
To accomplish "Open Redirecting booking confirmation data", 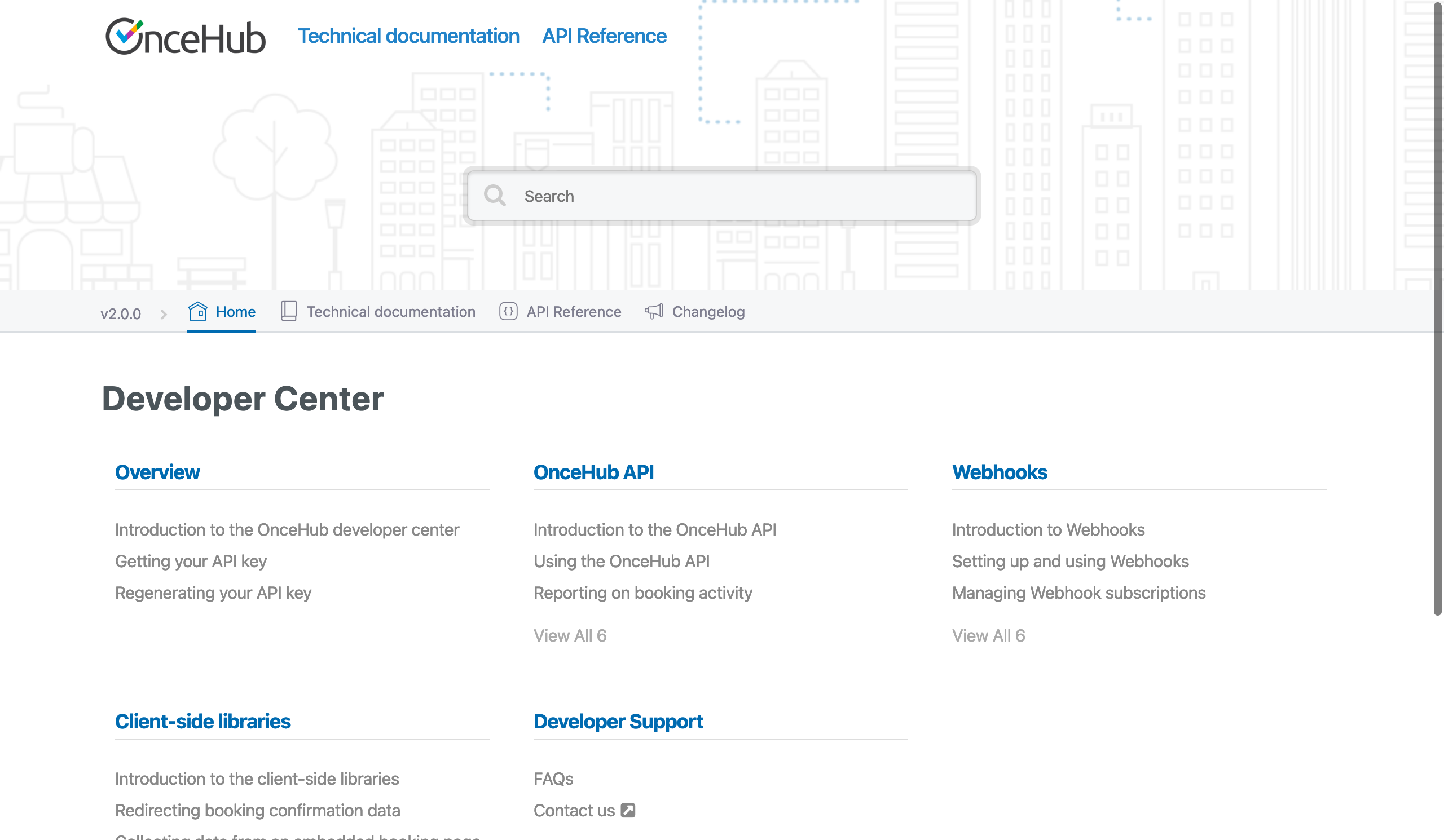I will click(258, 811).
